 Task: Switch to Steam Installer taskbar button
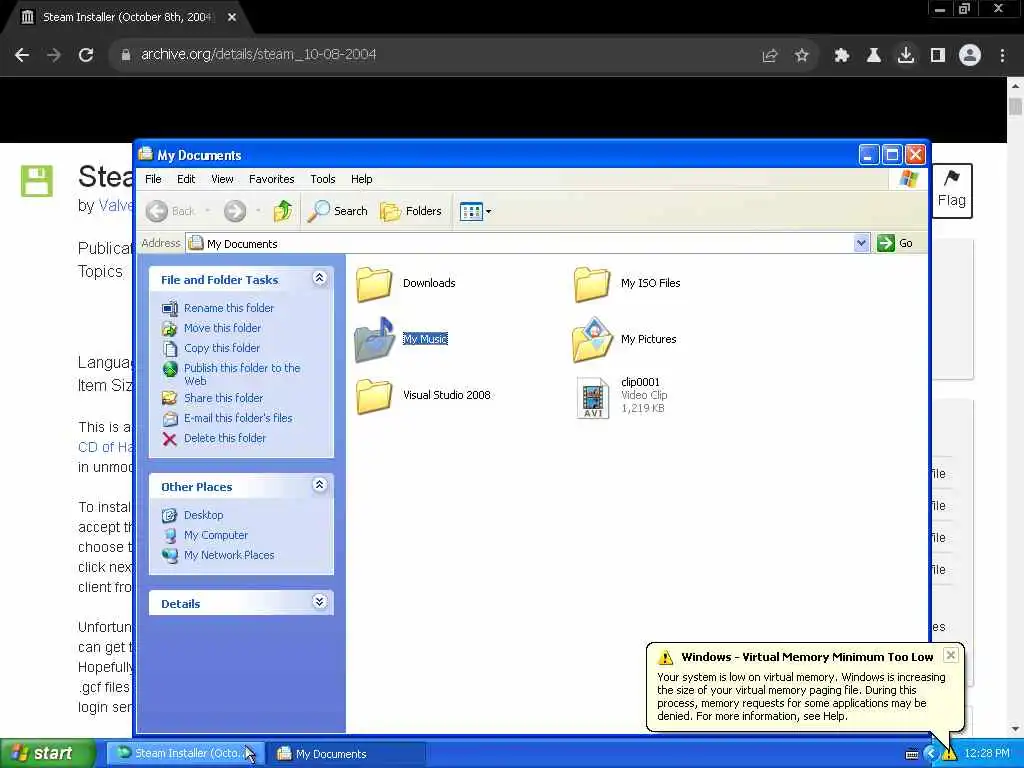(185, 754)
